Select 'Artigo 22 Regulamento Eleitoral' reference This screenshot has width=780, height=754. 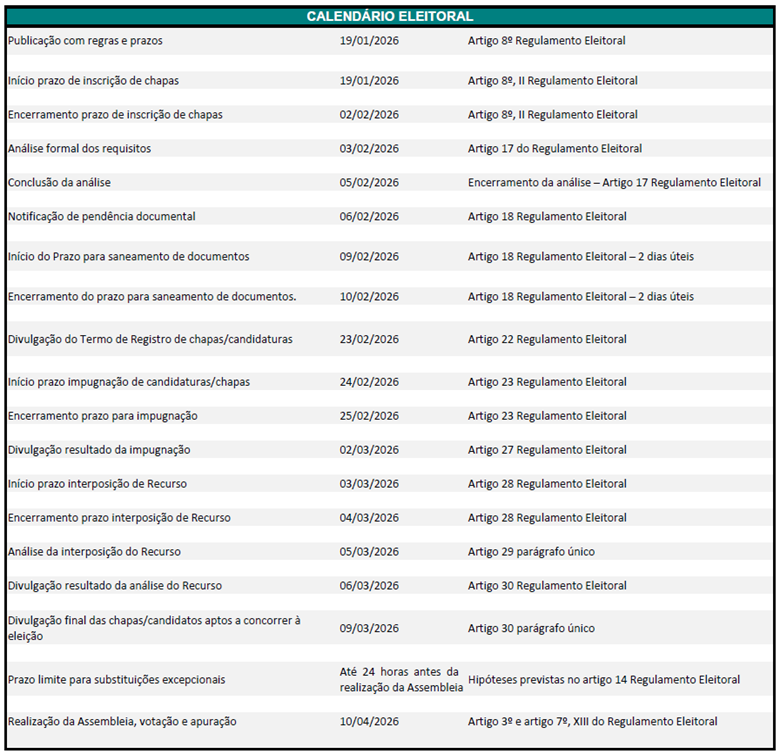coord(547,340)
